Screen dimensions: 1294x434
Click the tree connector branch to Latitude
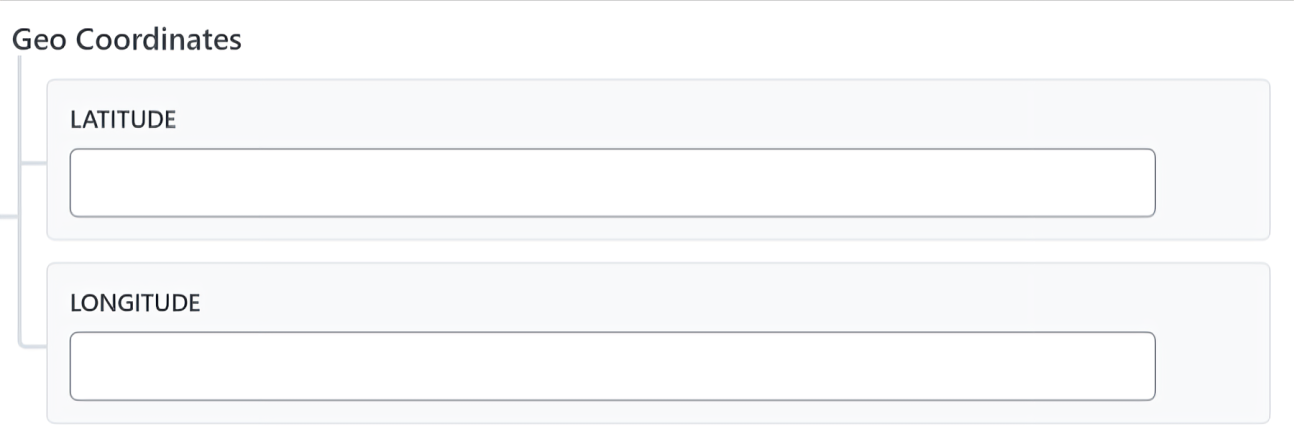pyautogui.click(x=33, y=160)
